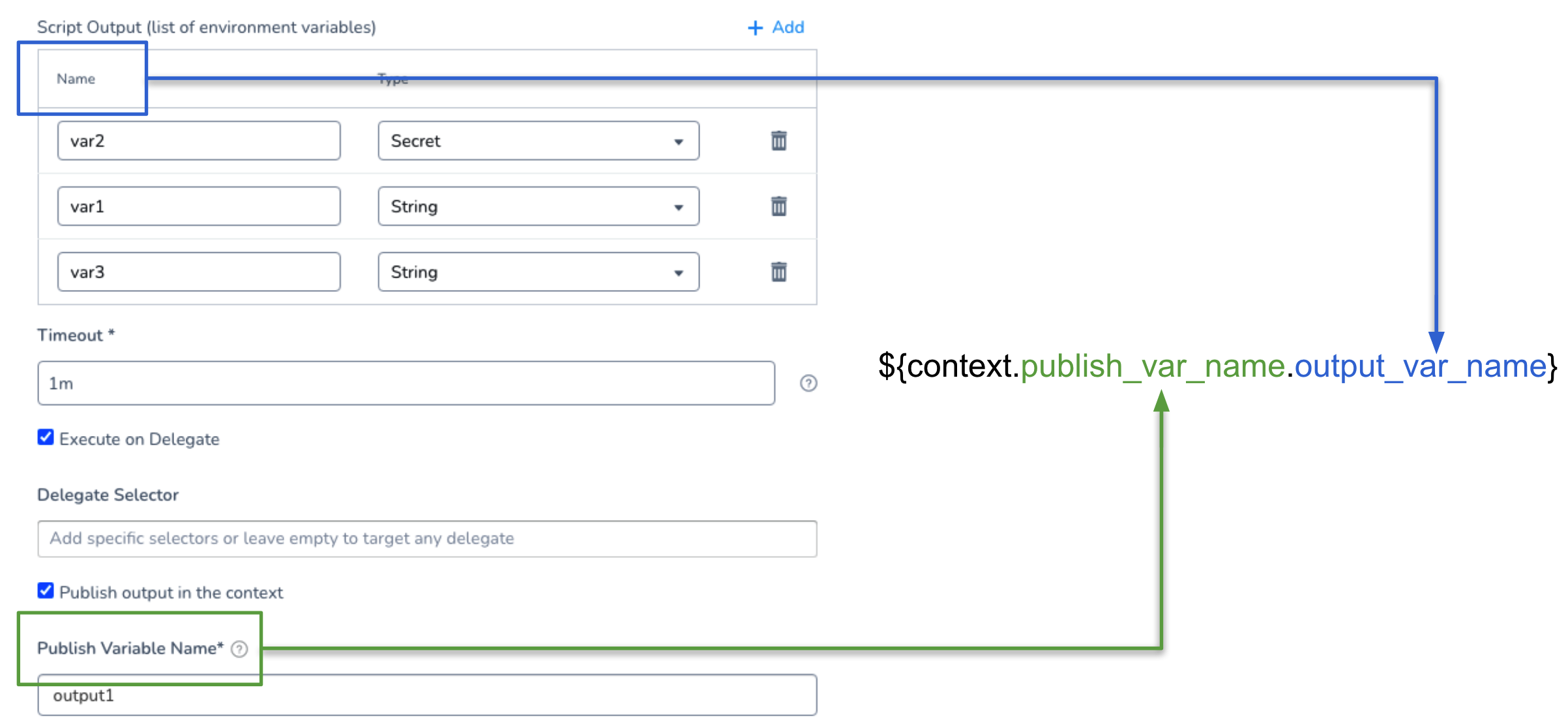Delete the var2 output variable row
Screen dimensions: 1568x728
click(x=778, y=140)
